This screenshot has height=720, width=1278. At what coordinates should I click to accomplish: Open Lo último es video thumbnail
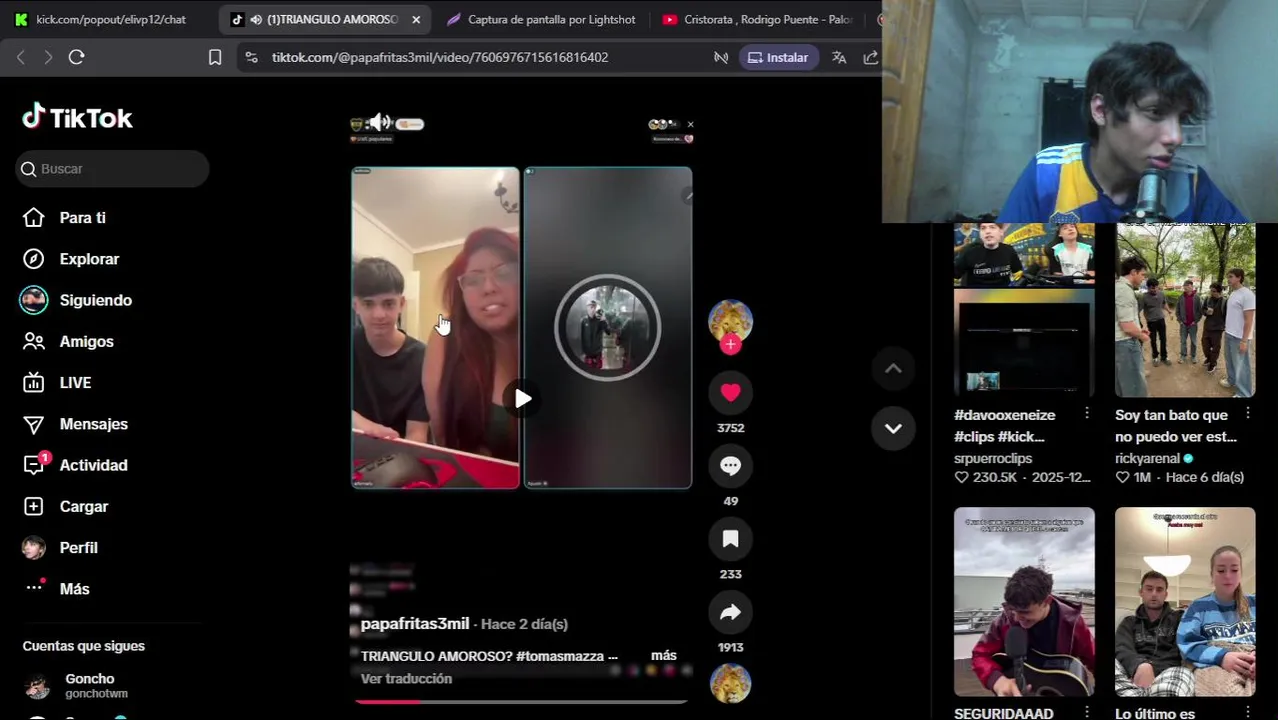click(x=1185, y=602)
